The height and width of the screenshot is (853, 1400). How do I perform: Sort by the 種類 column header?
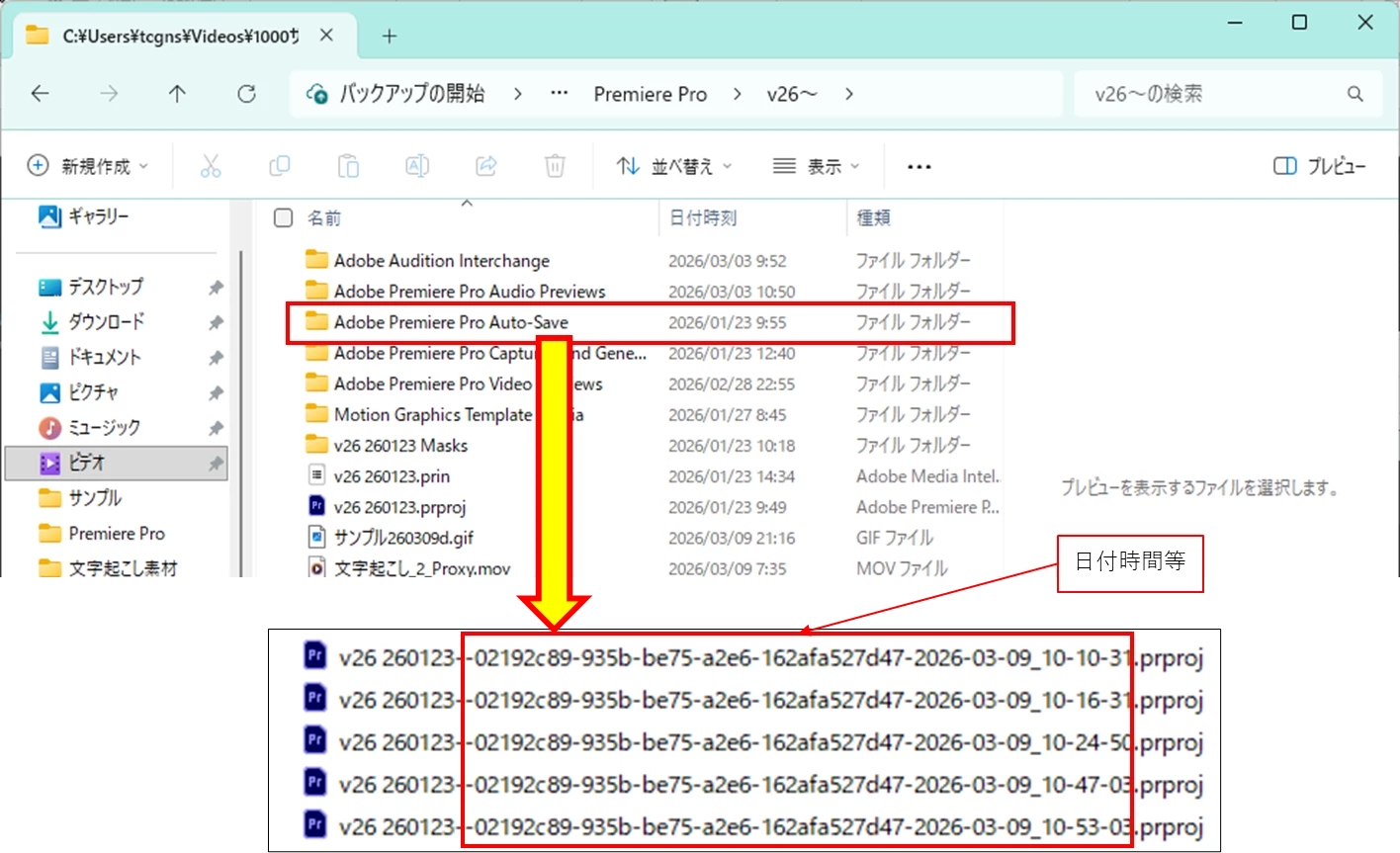coord(873,217)
